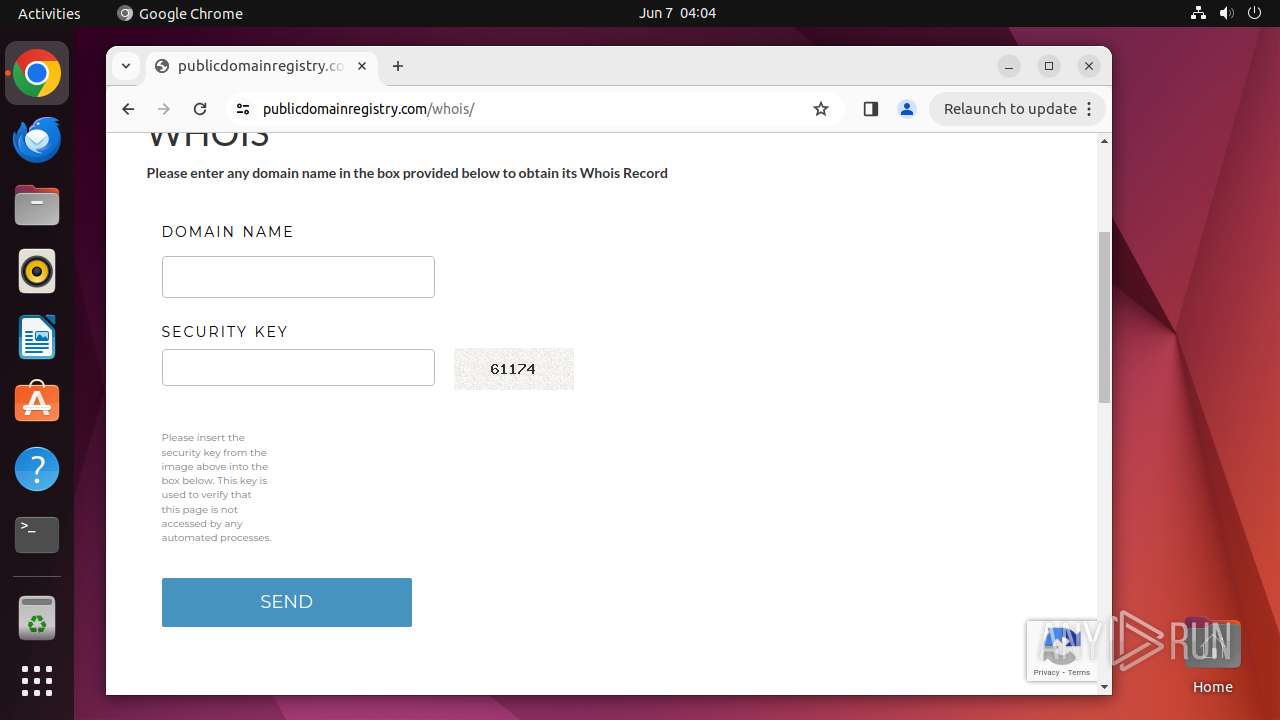Focus the Security Key input field

[298, 367]
